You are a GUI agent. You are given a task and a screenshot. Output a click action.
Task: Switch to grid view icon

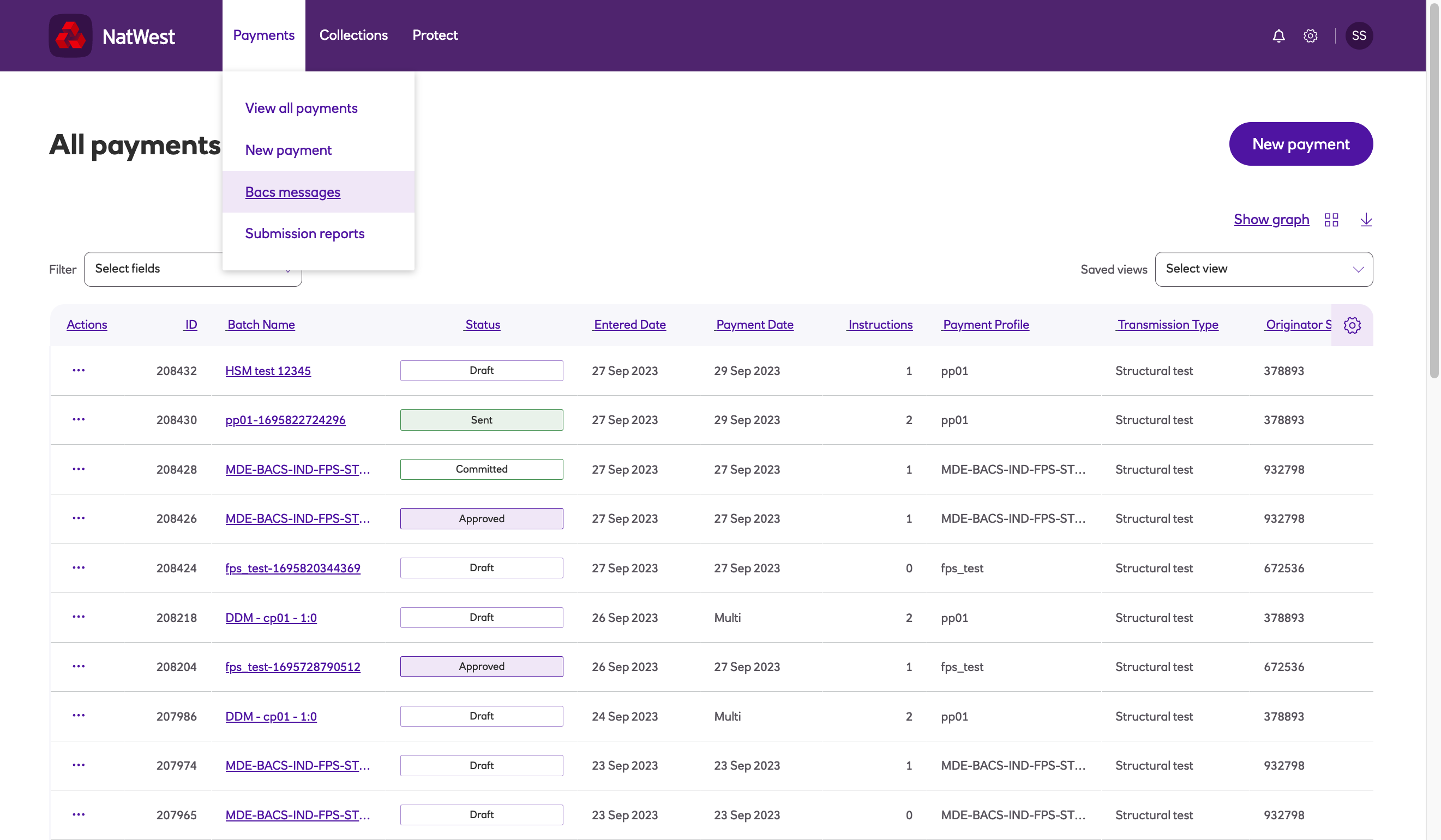[1331, 220]
